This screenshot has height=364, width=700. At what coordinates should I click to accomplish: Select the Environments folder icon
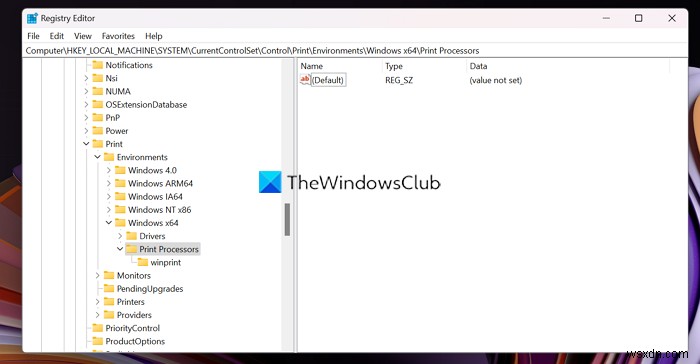(x=109, y=157)
